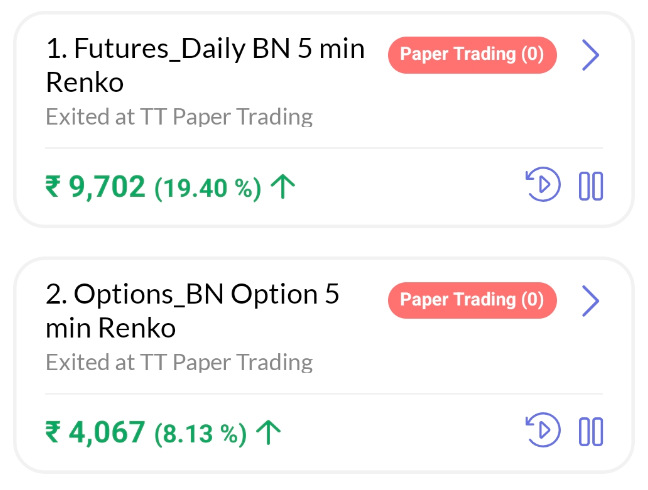Click replay icon on Options_BN Option strategy
648x490 pixels.
[542, 431]
